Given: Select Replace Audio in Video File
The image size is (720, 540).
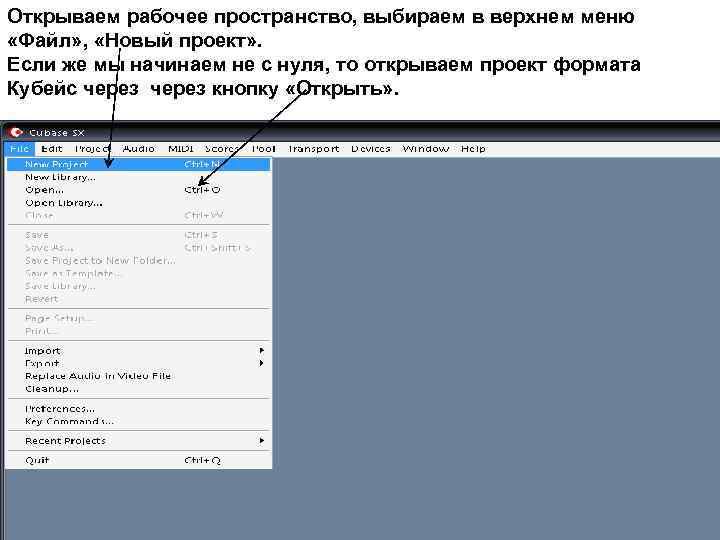Looking at the screenshot, I should tap(139, 376).
